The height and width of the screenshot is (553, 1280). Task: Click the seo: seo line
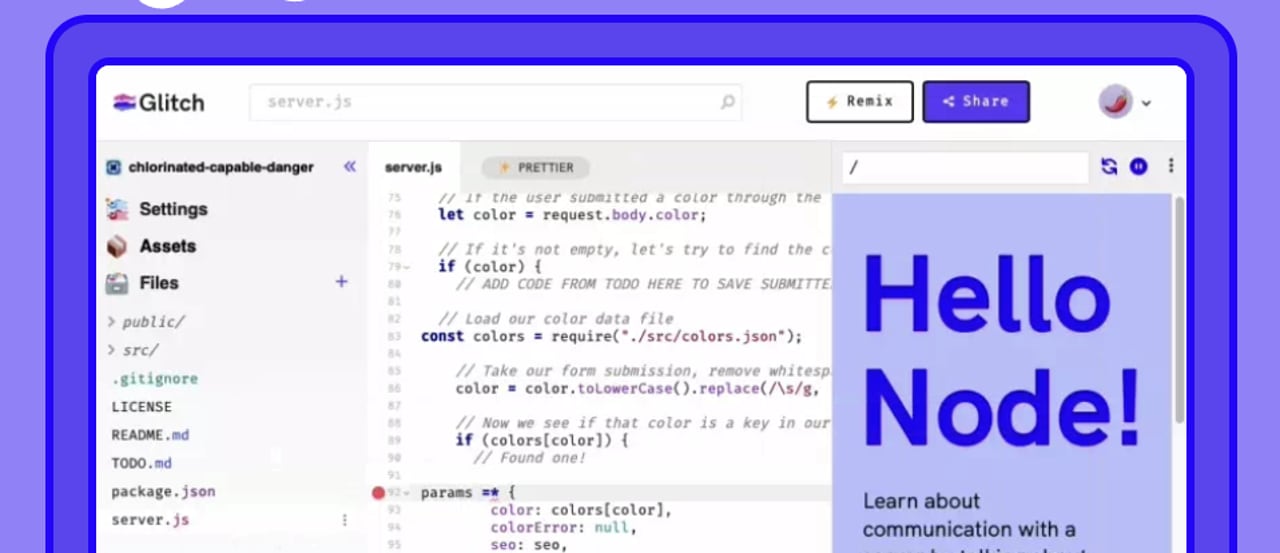528,545
